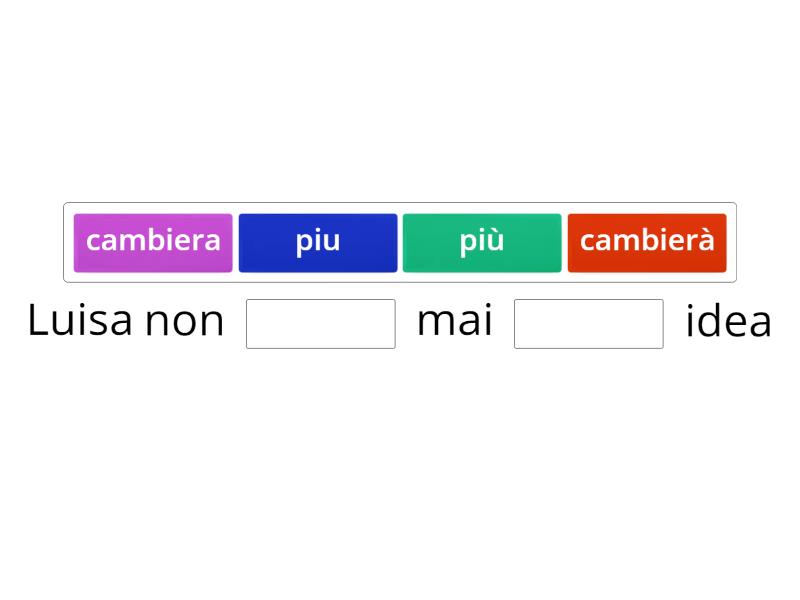Click the word "non" in the sentence
800x600 pixels.
click(190, 320)
